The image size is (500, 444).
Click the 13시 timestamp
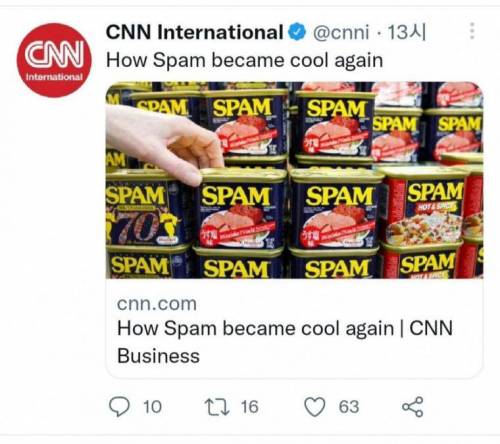[x=407, y=32]
